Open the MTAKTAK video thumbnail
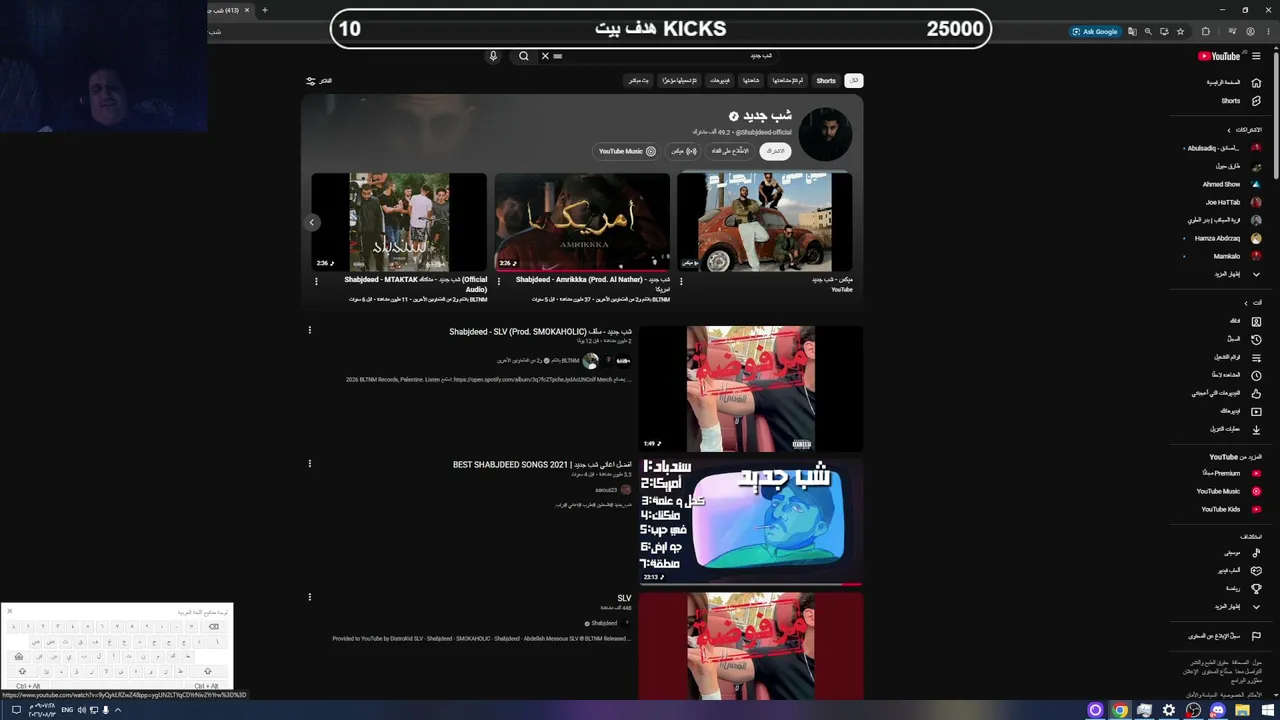This screenshot has width=1280, height=720. [x=399, y=222]
